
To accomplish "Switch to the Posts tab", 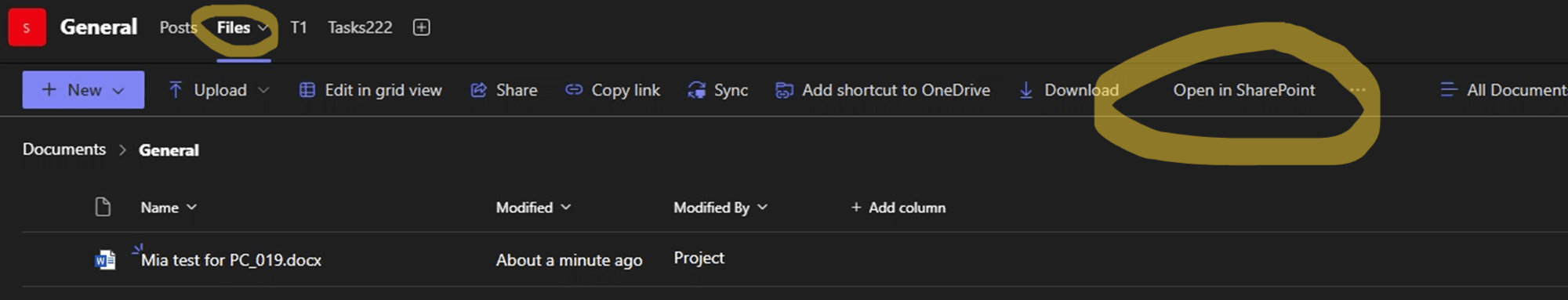I will [x=179, y=27].
